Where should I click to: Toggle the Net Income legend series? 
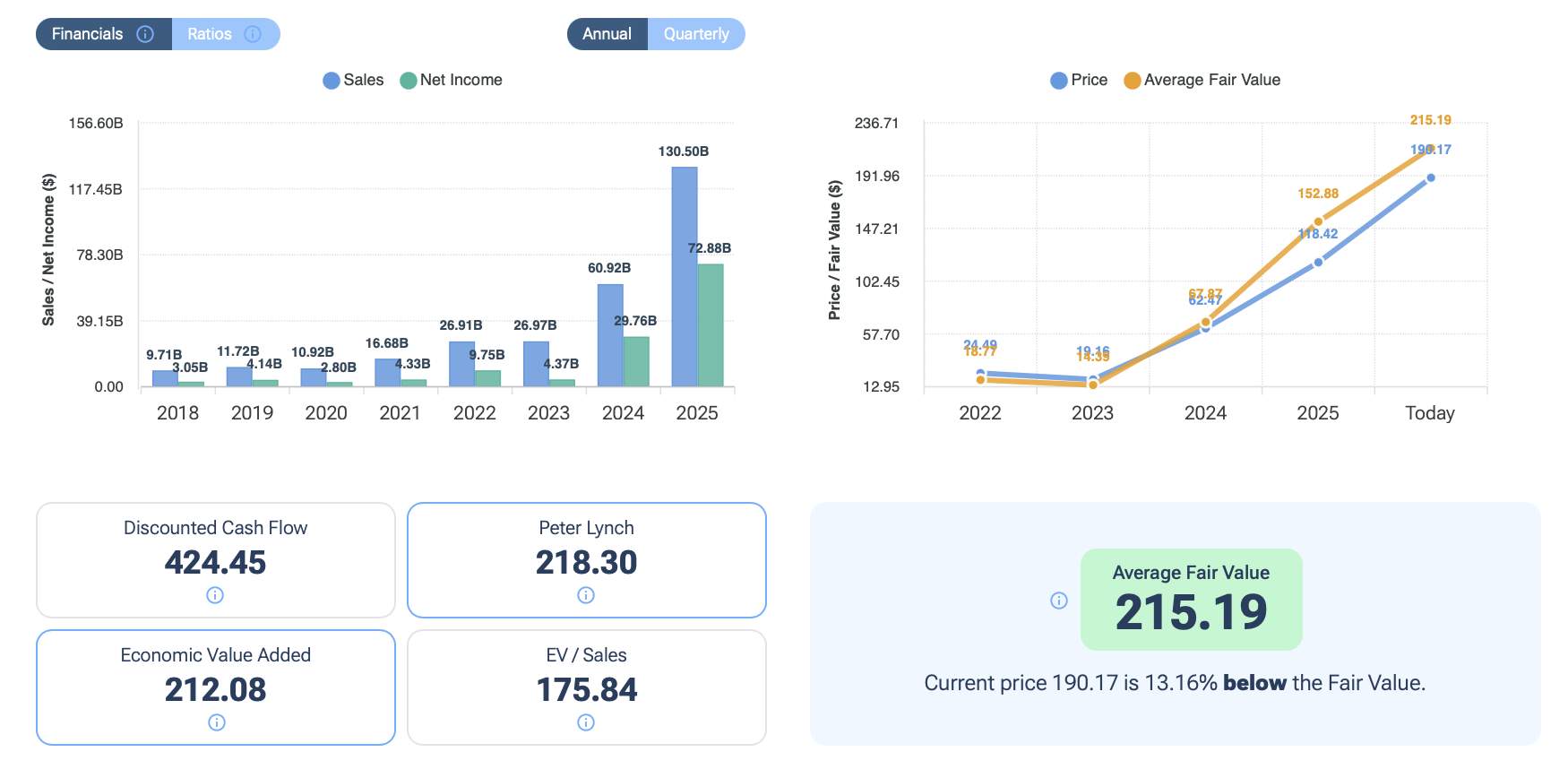(x=451, y=80)
